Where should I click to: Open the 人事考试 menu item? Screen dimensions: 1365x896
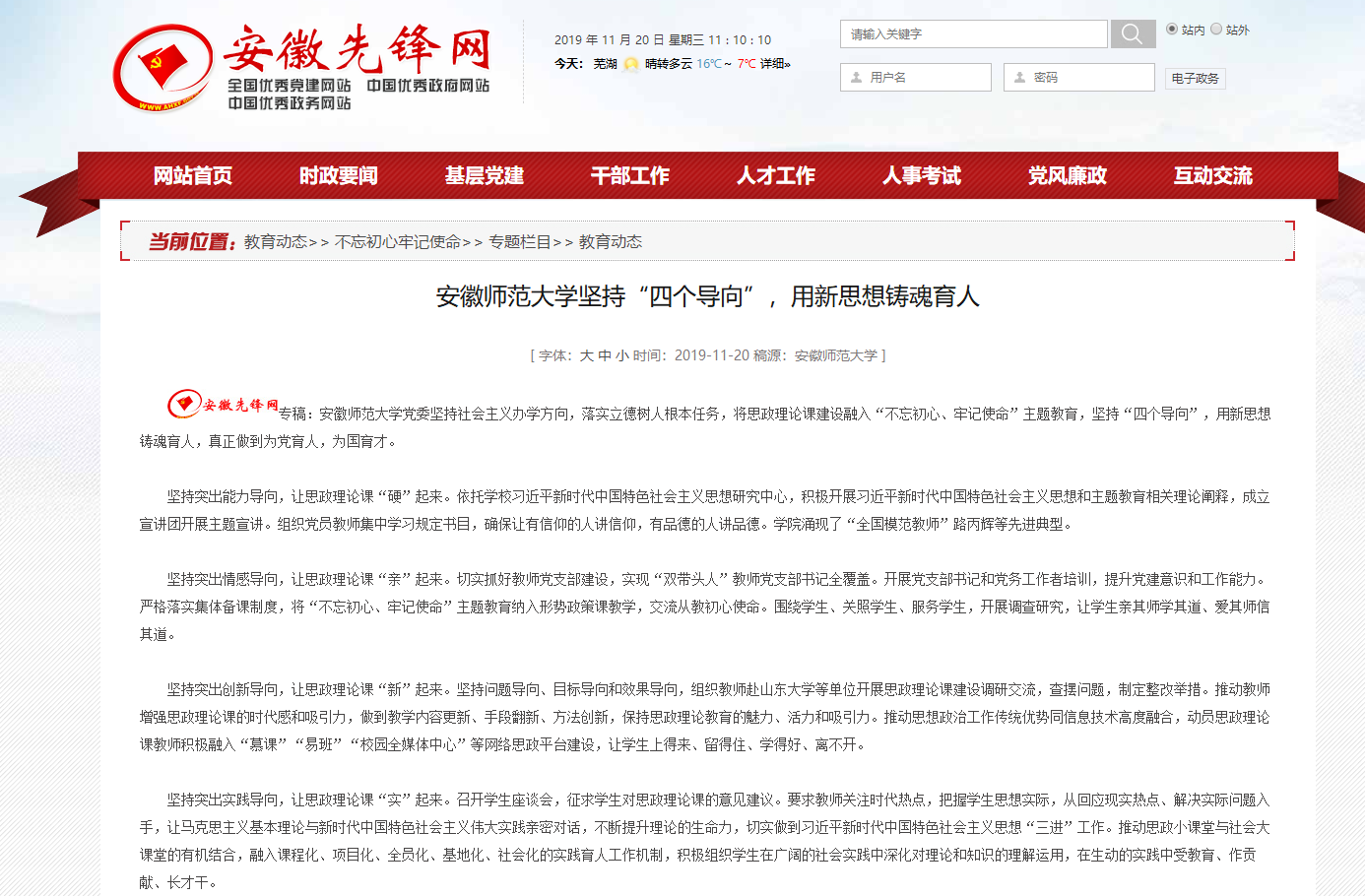tap(921, 175)
